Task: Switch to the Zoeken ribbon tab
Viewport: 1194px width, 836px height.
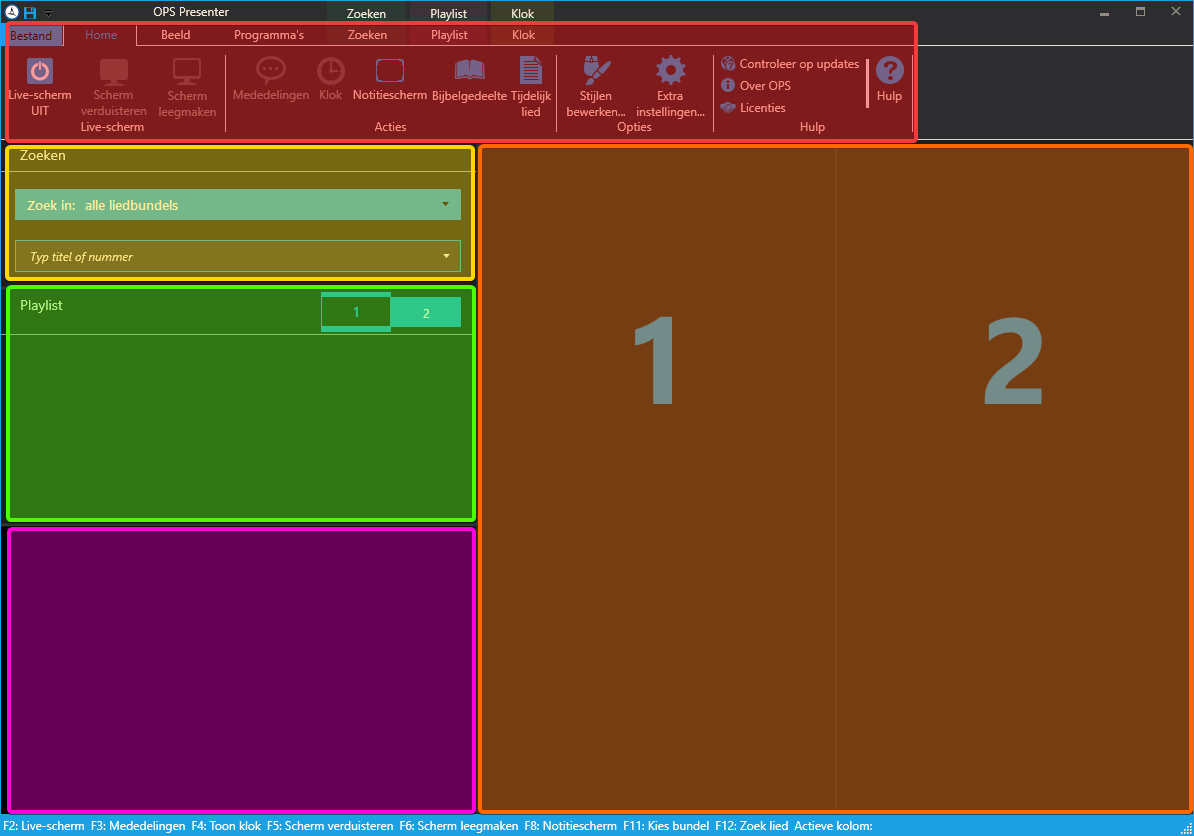Action: click(x=367, y=35)
